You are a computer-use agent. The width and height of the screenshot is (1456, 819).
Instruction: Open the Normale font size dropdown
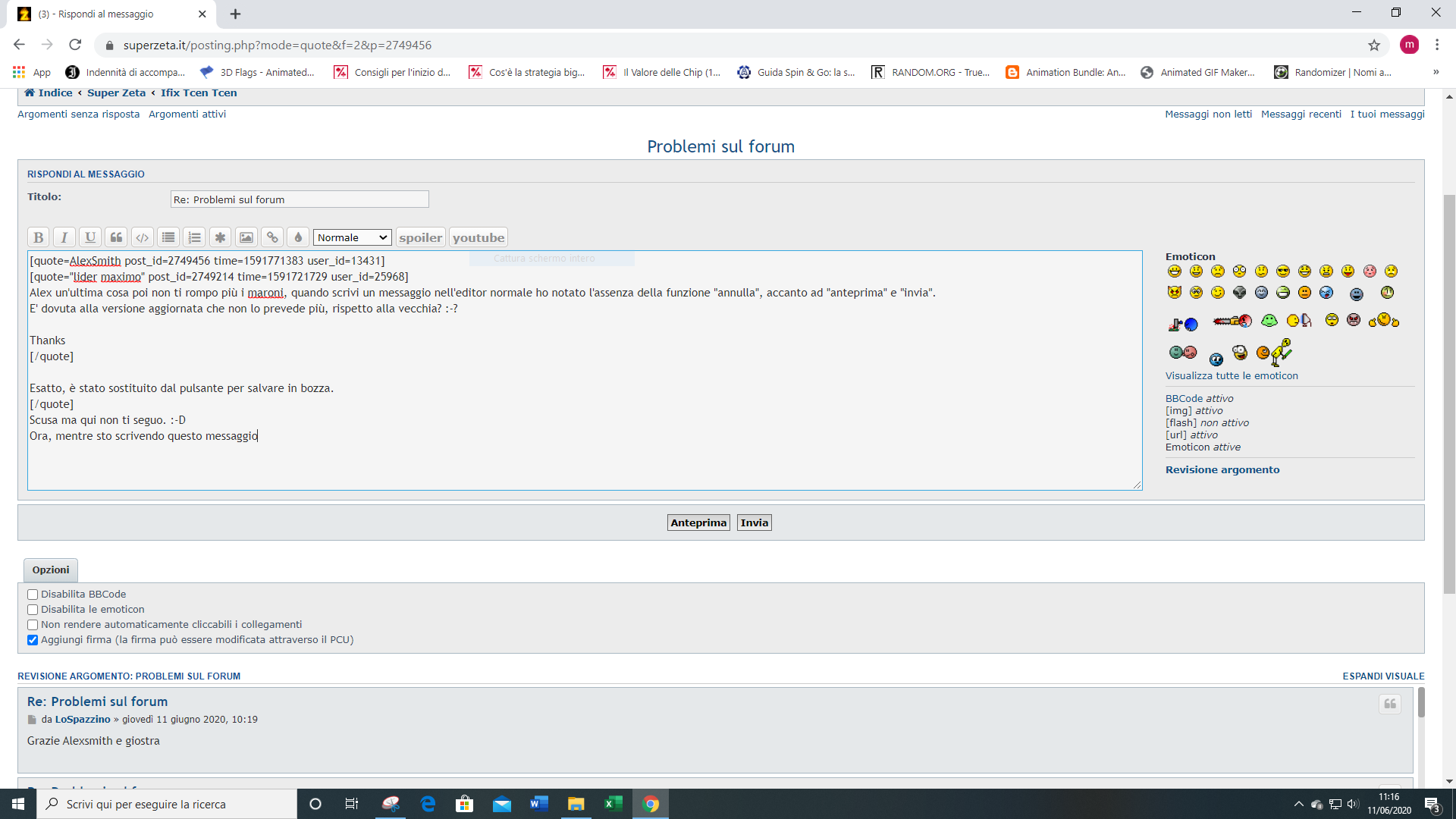click(353, 237)
